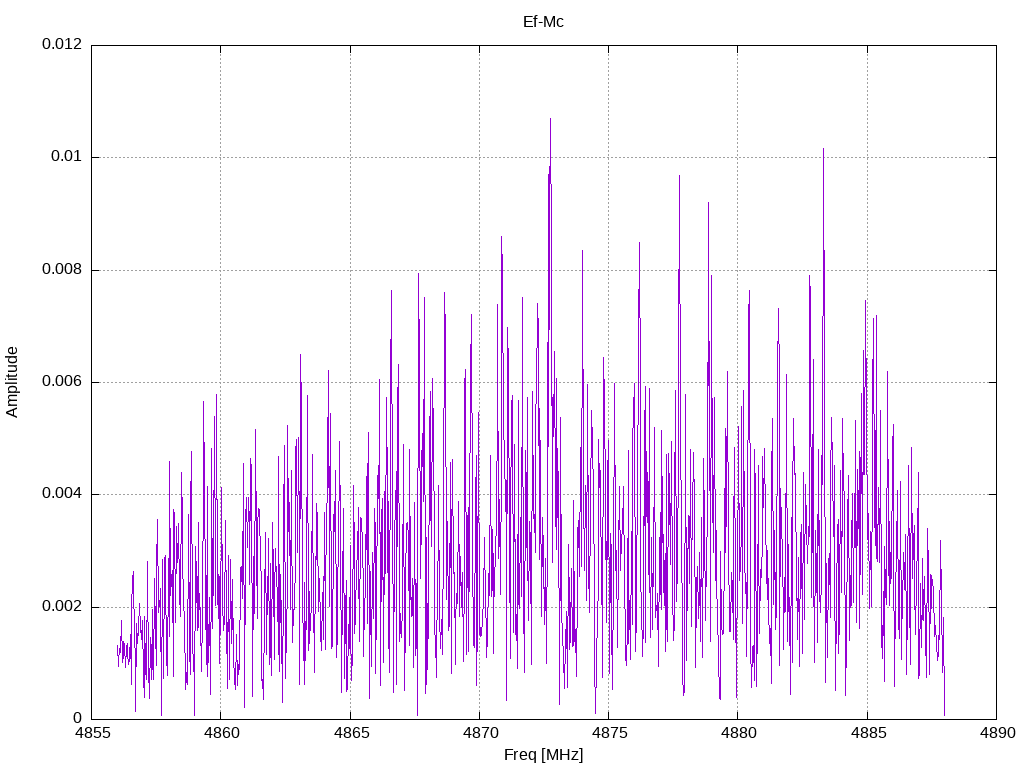Click the 4890 x-axis tick label
Screen dimensions: 1024x768
tap(997, 733)
